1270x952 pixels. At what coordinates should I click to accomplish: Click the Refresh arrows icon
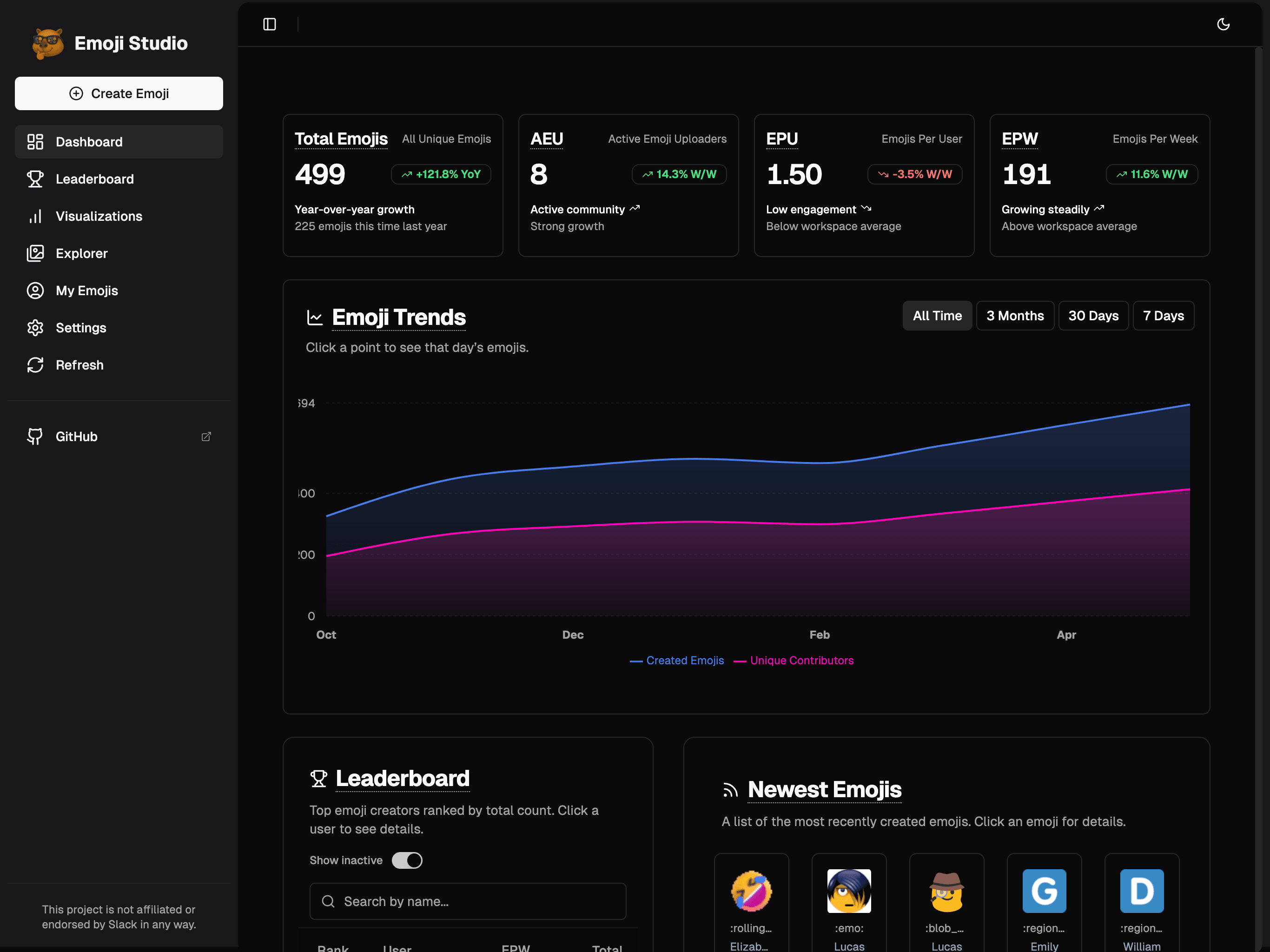pos(36,365)
